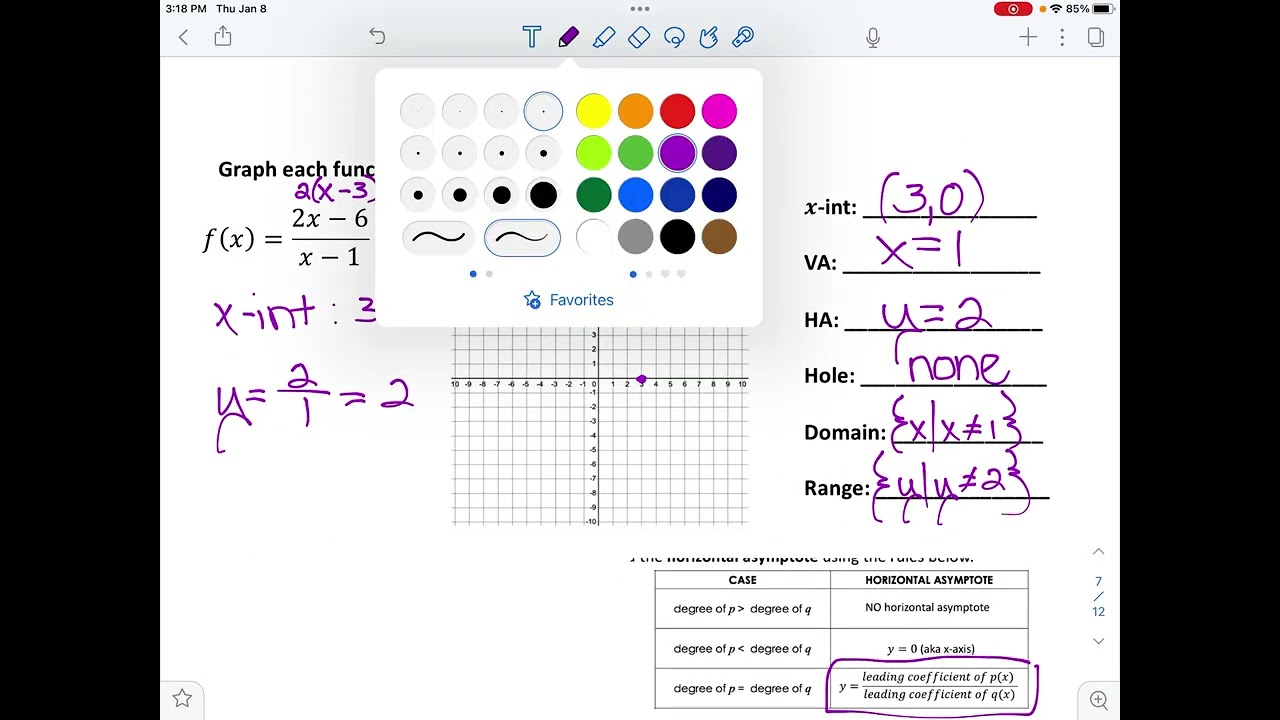The image size is (1280, 720).
Task: Open the magnifier search tool in toolbar
Action: point(742,37)
